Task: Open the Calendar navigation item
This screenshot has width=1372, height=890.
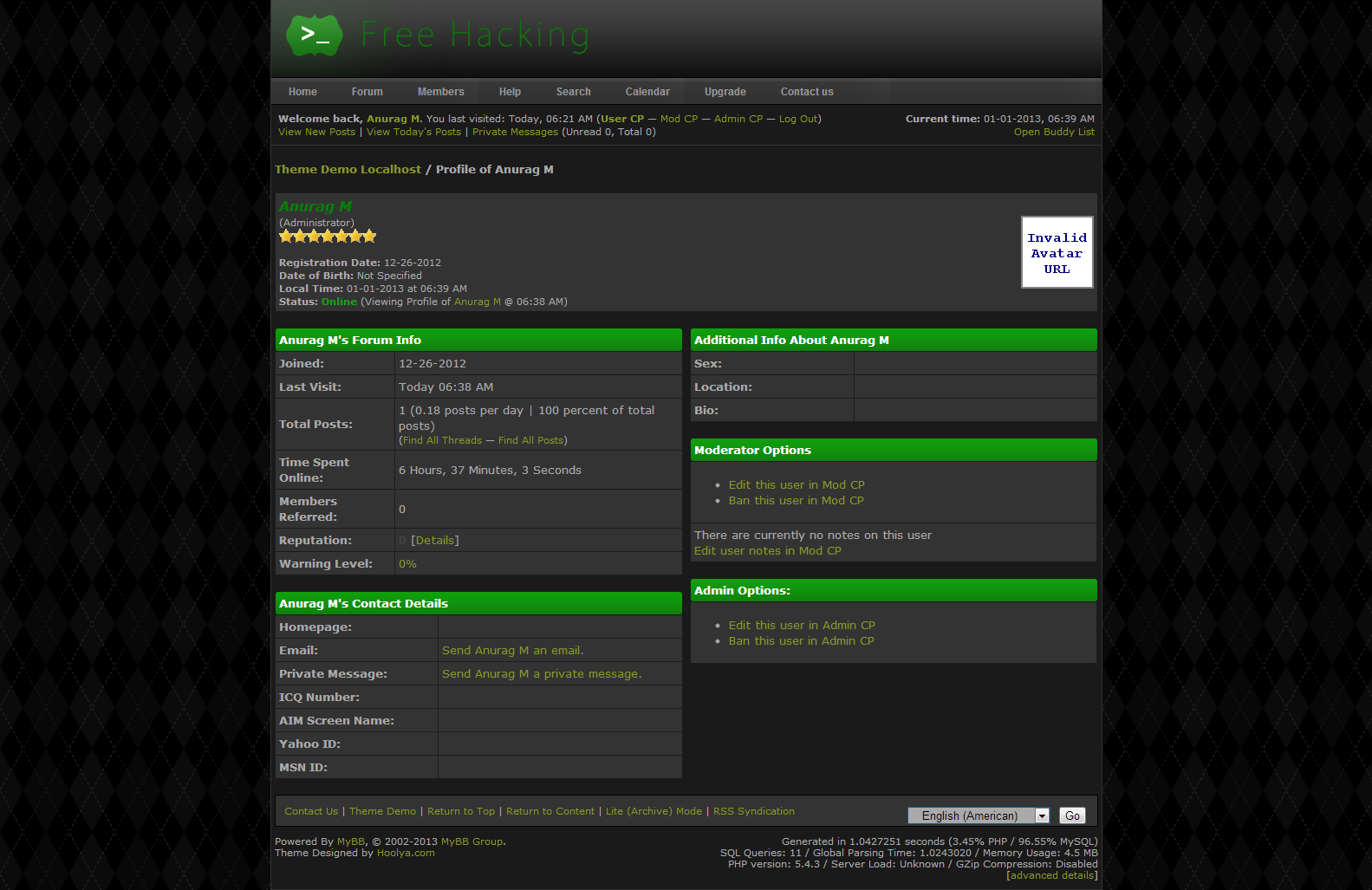Action: click(x=647, y=92)
